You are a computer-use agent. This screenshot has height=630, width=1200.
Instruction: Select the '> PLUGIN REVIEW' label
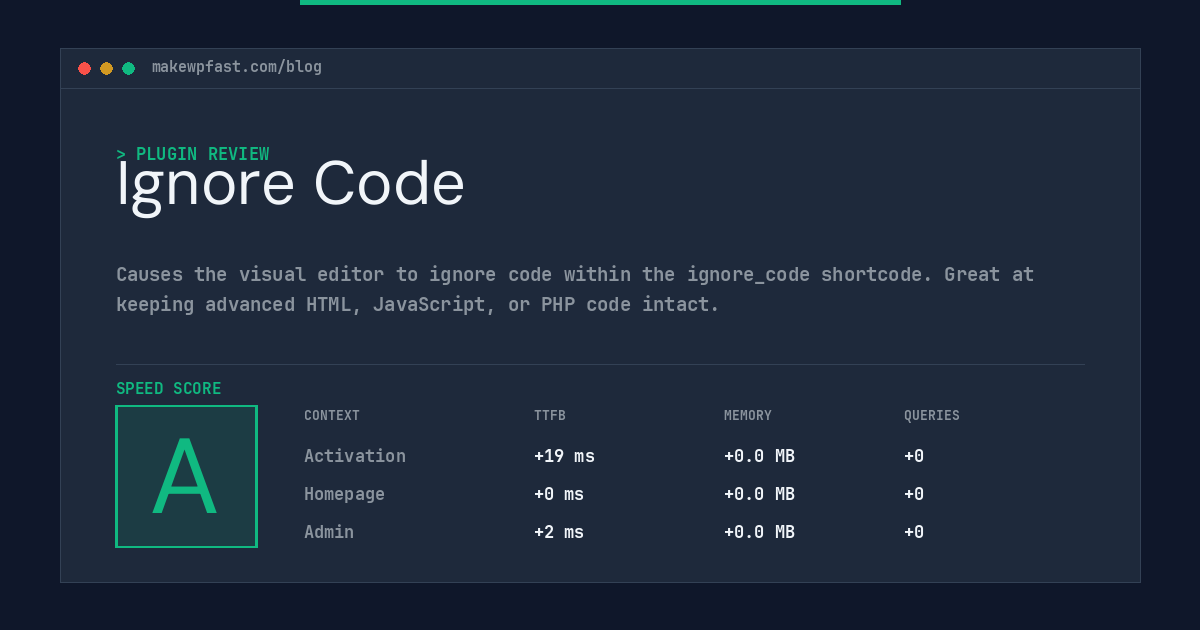pos(193,154)
